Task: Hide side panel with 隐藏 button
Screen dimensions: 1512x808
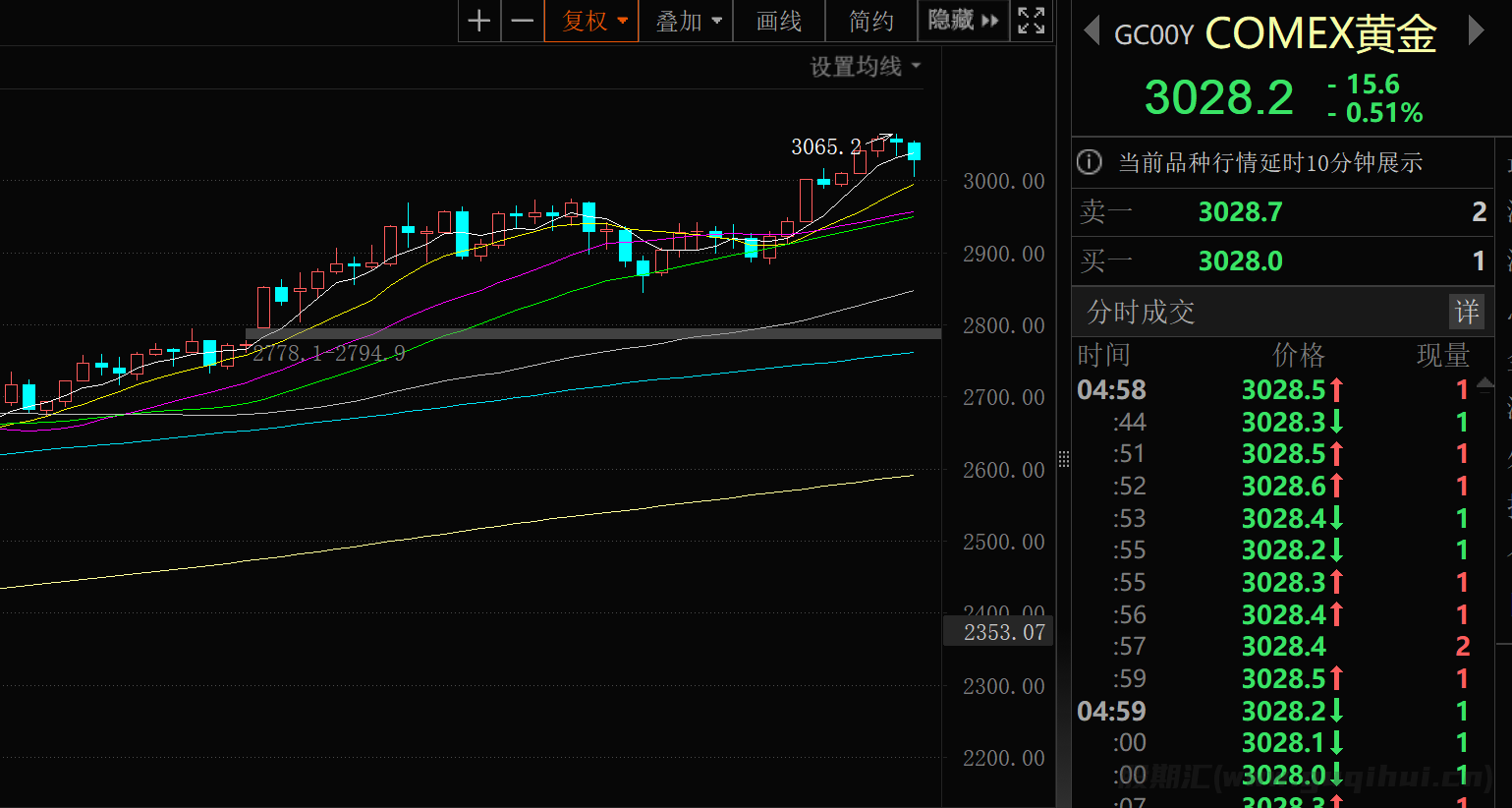Action: point(963,21)
